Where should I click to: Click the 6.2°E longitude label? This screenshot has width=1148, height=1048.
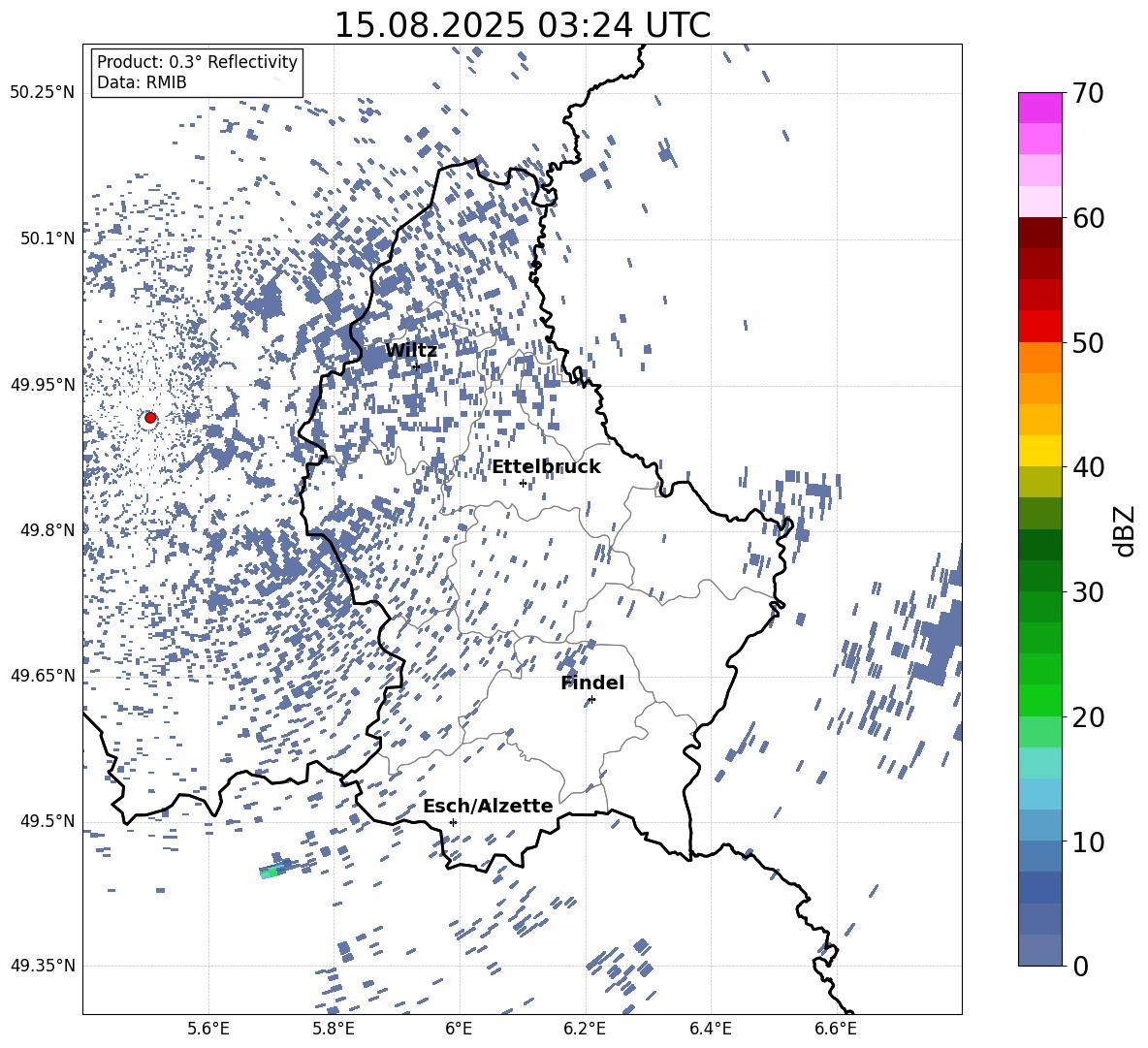click(585, 1029)
